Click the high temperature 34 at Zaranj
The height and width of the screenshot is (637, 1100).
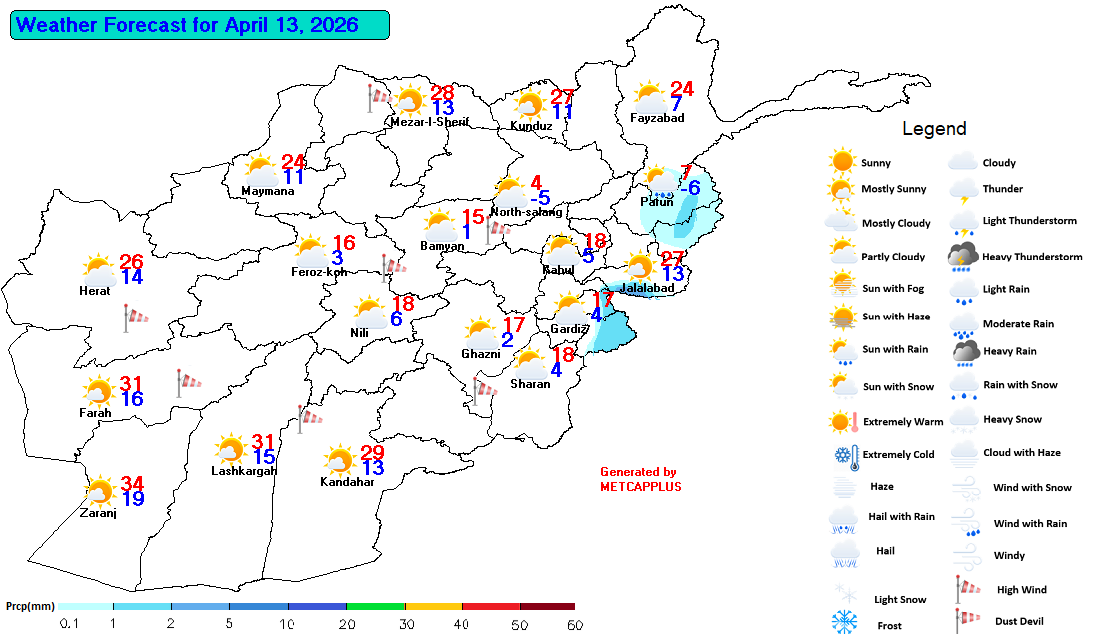132,484
